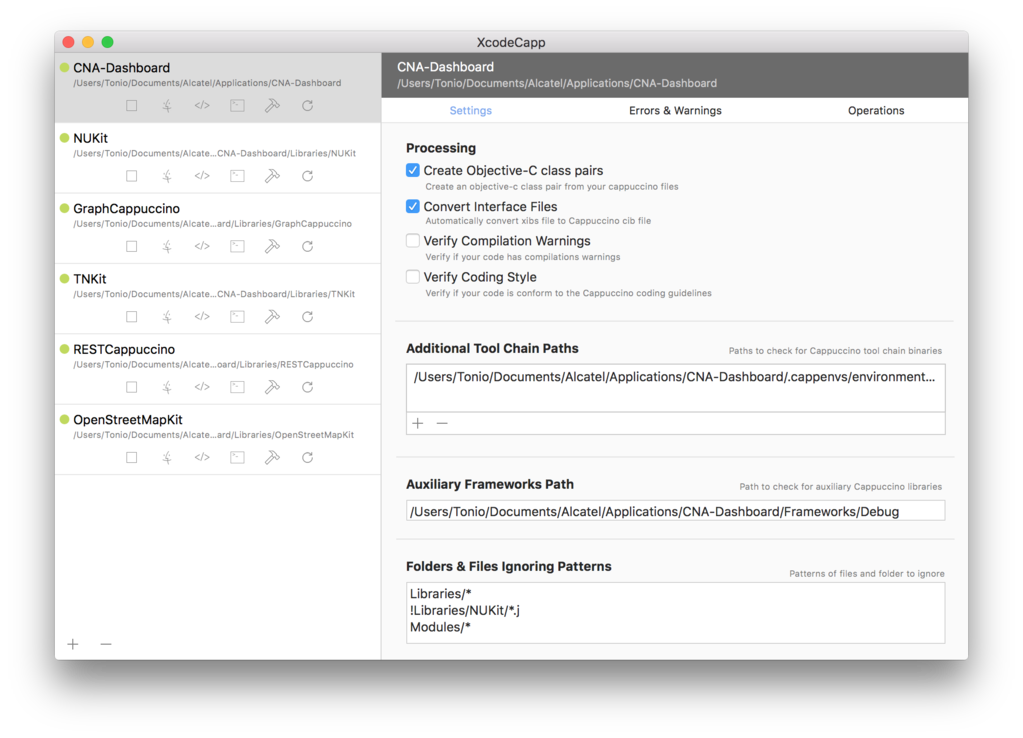This screenshot has height=738, width=1023.
Task: Enable Verify Coding Style checkbox
Action: (412, 277)
